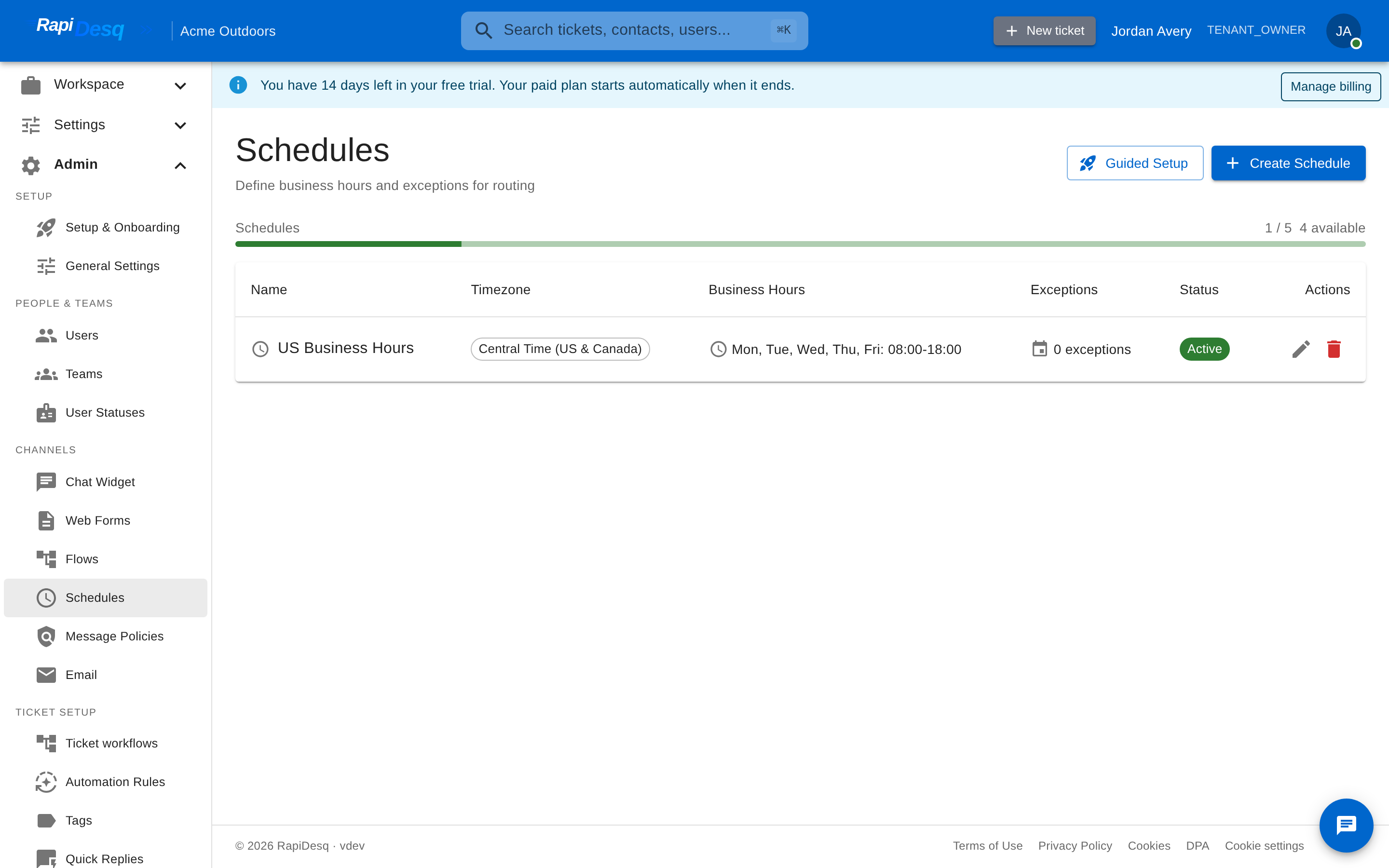Screen dimensions: 1389x868
Task: Open the chat bubble launcher
Action: tap(1346, 825)
